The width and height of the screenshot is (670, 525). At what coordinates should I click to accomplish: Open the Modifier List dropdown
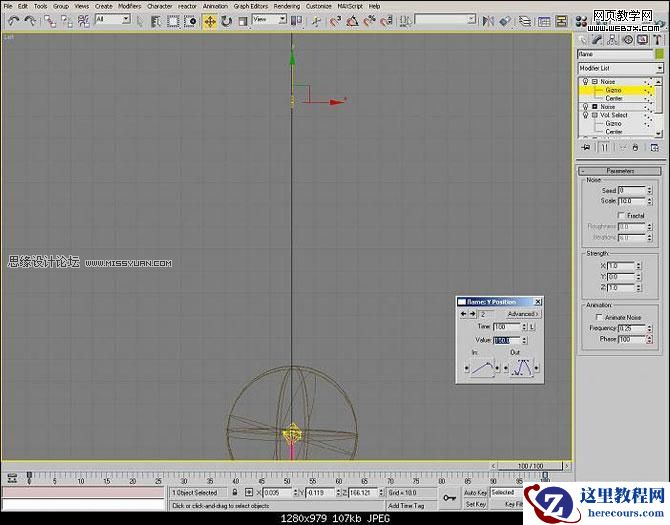[x=620, y=68]
